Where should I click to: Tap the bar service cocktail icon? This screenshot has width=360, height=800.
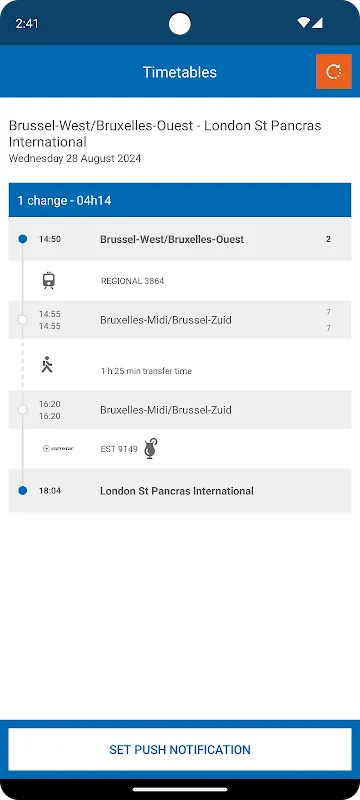tap(150, 448)
